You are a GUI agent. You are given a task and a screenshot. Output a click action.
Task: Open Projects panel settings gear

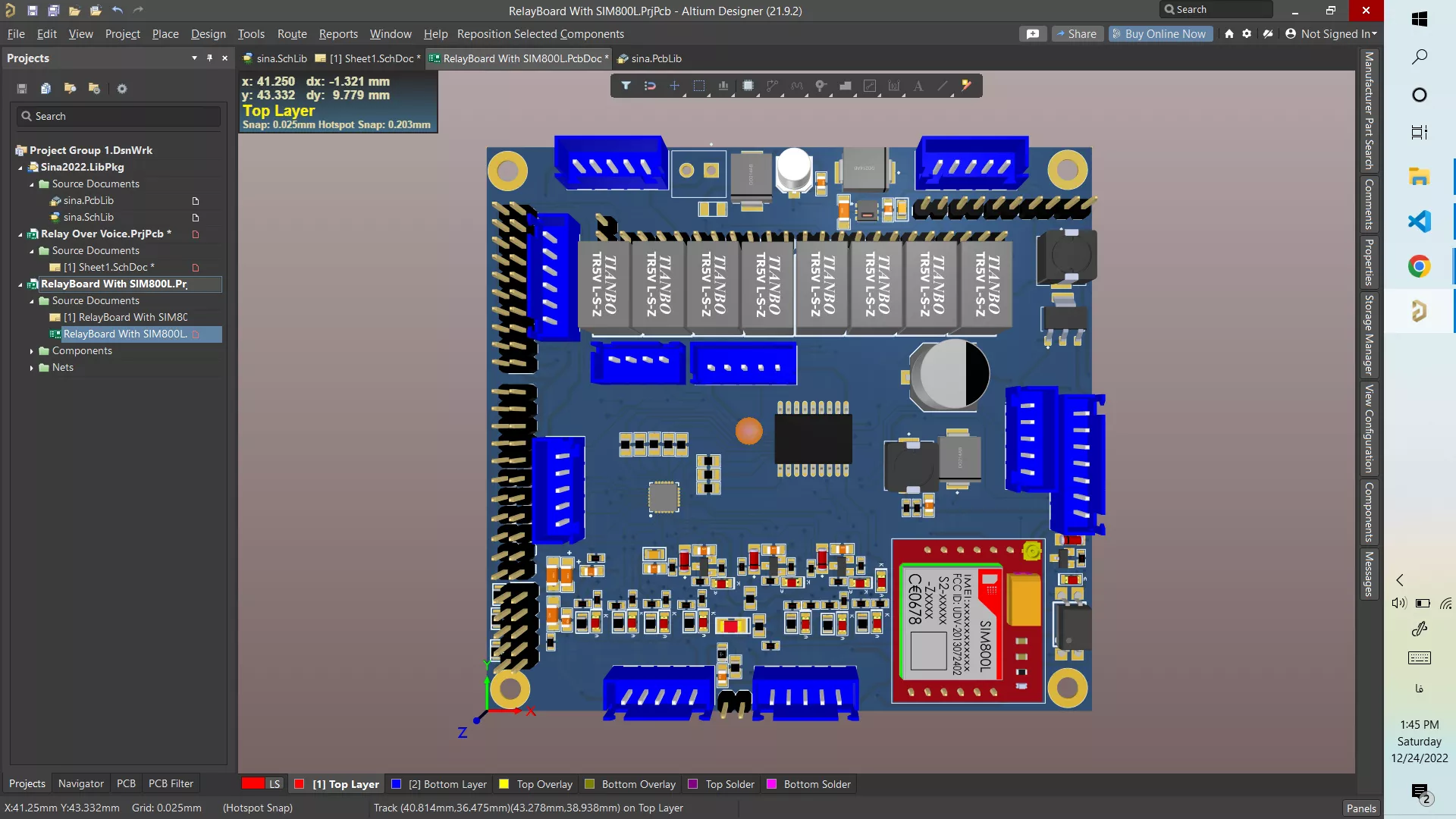pyautogui.click(x=121, y=89)
